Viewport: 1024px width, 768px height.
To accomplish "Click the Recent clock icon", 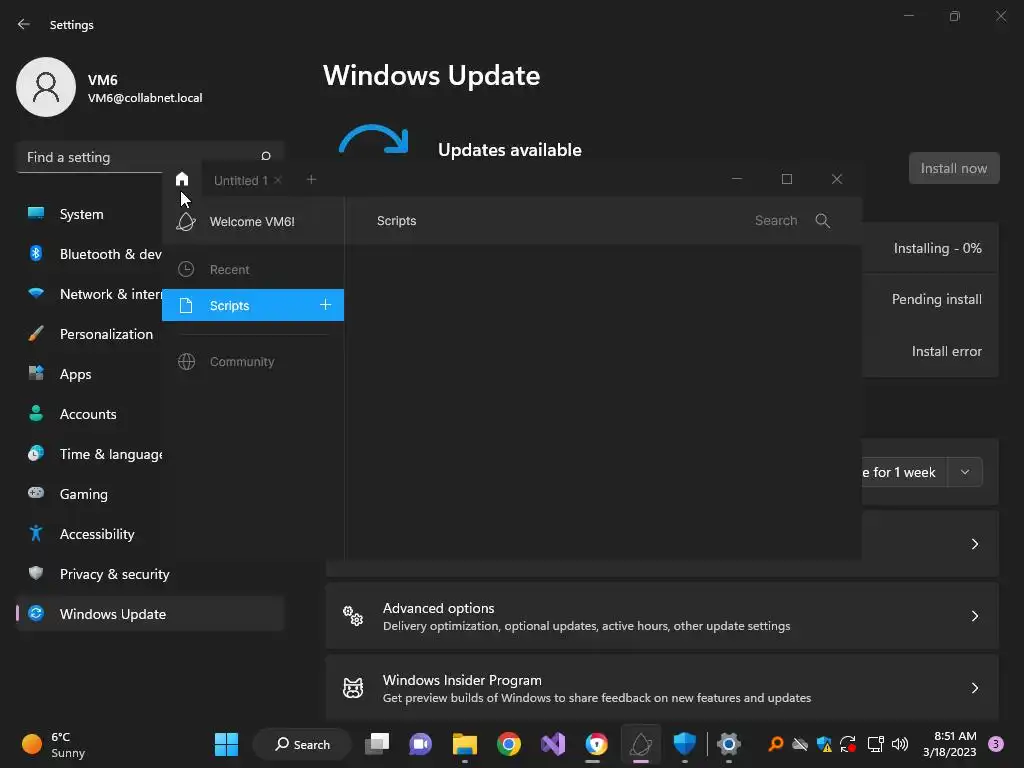I will (186, 269).
